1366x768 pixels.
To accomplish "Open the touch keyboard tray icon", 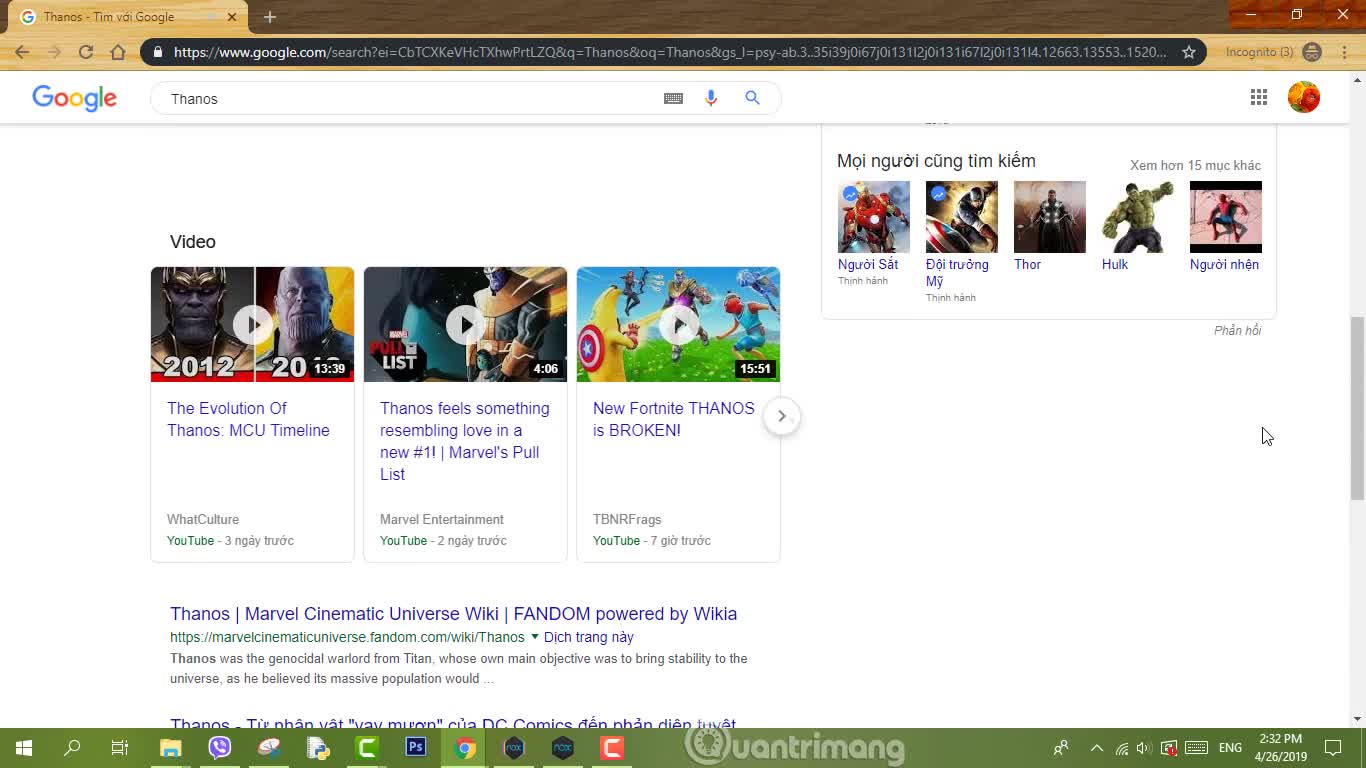I will point(1196,748).
